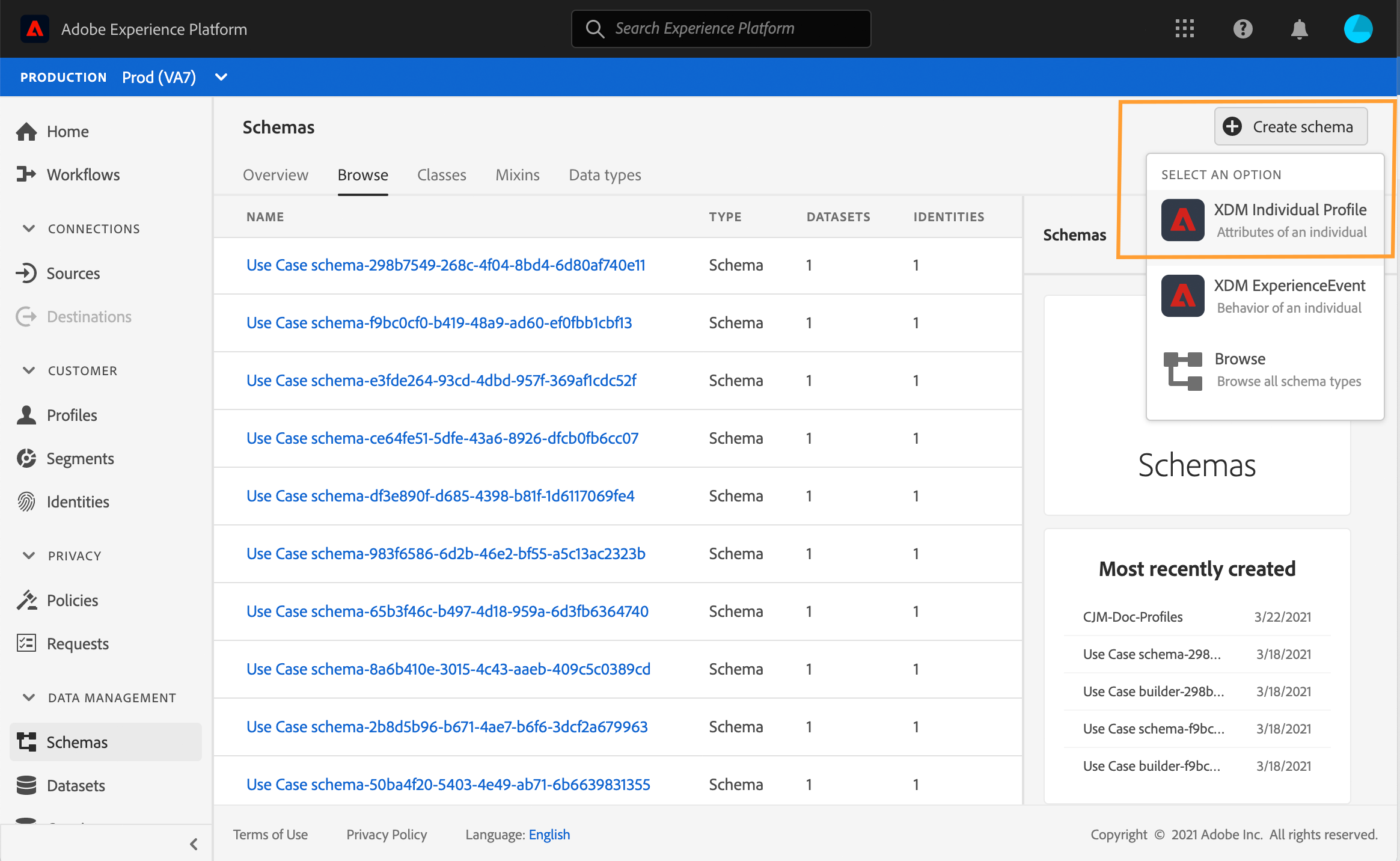Switch to the Mixins tab

[x=517, y=175]
